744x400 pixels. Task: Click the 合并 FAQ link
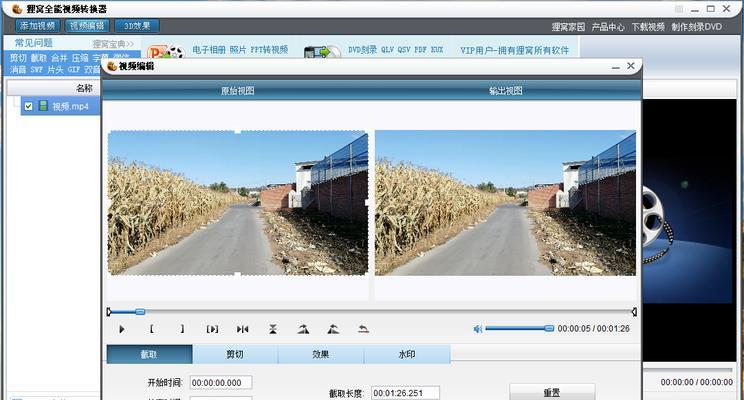[x=59, y=58]
